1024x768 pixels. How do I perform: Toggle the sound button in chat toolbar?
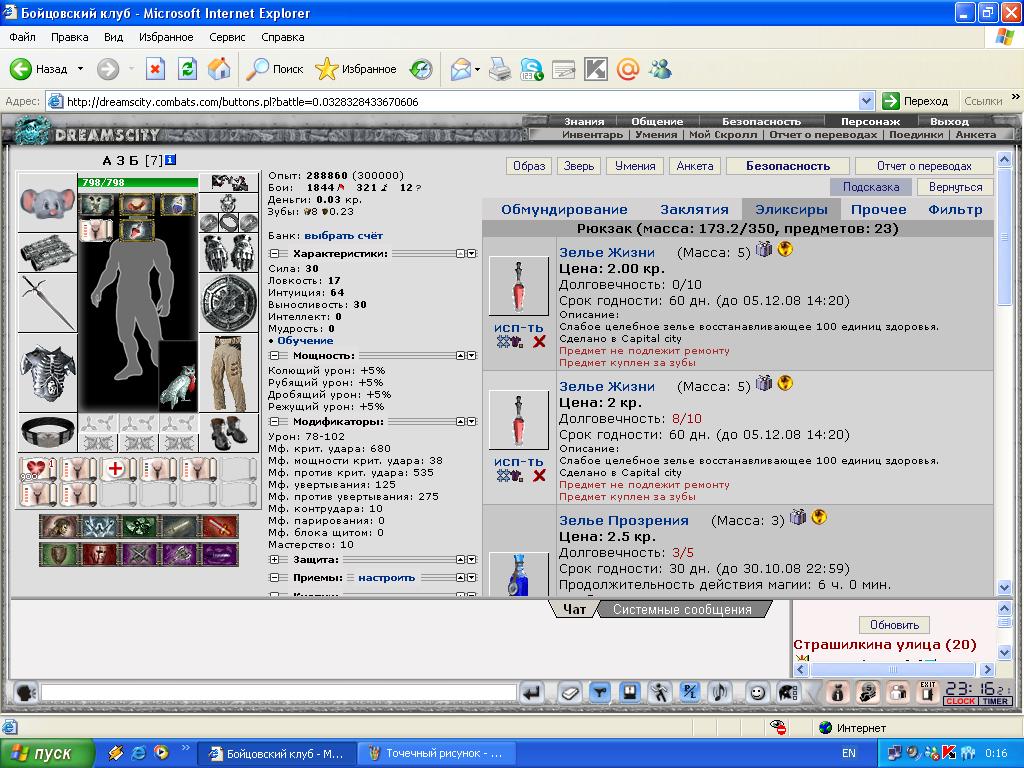point(720,692)
